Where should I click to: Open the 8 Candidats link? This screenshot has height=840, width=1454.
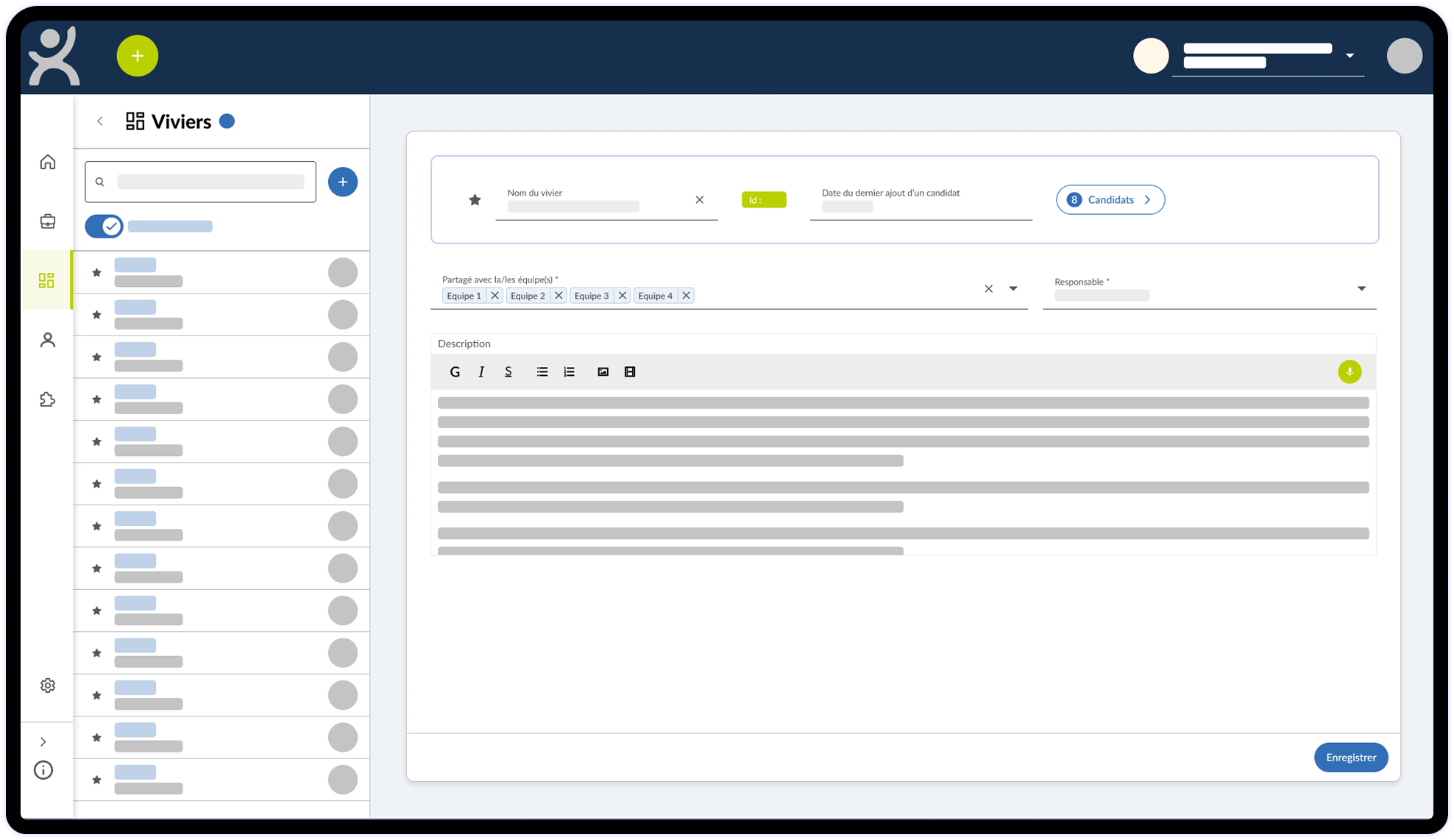(1110, 200)
